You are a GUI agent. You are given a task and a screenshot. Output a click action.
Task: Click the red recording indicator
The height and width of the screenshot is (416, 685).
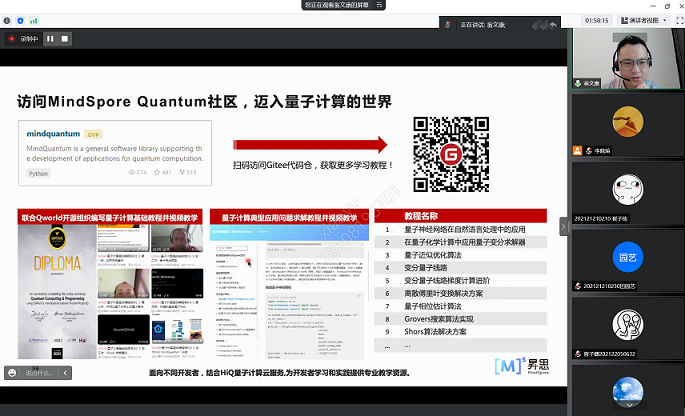(12, 39)
